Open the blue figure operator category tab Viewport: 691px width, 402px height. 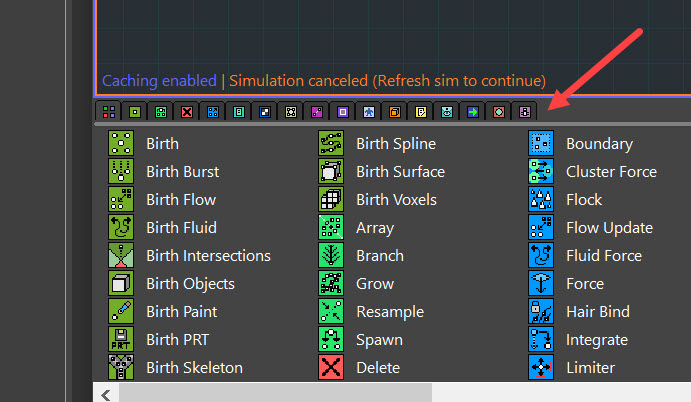(x=369, y=112)
